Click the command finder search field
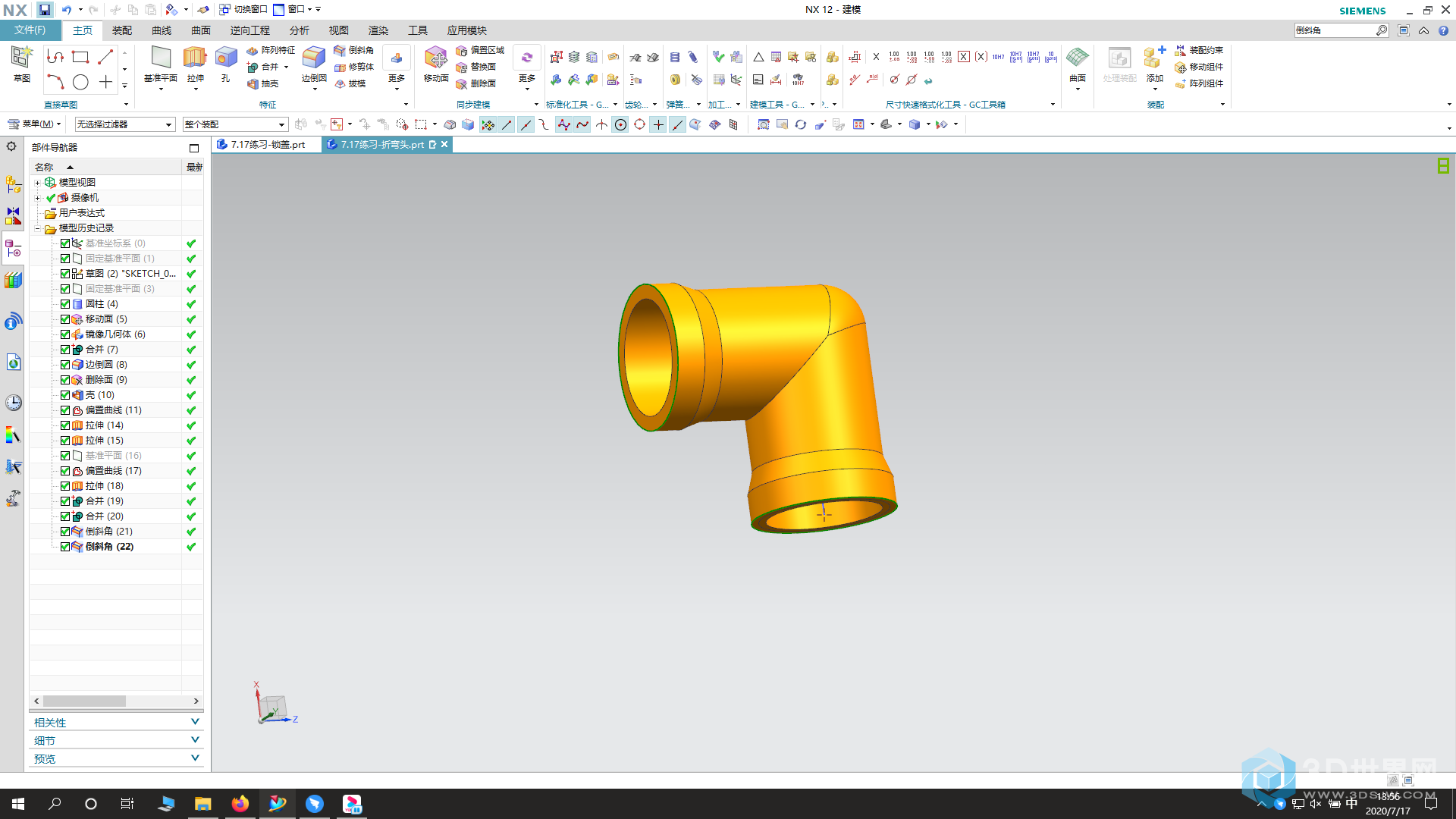 [1335, 30]
